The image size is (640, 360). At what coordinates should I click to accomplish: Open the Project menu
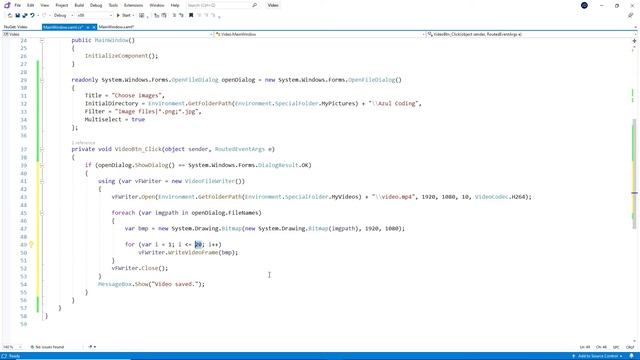pos(62,5)
